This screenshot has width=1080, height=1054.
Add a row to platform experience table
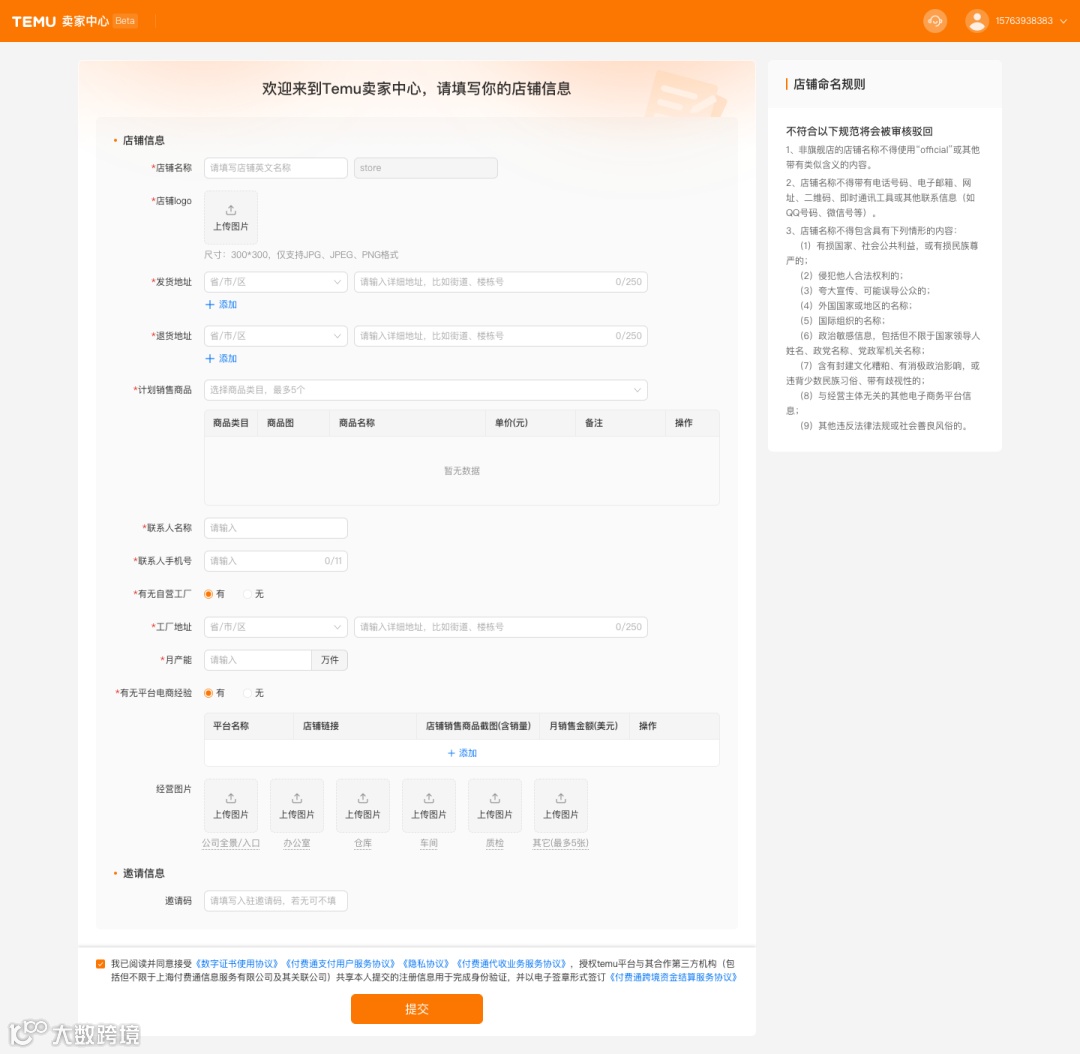pos(462,753)
